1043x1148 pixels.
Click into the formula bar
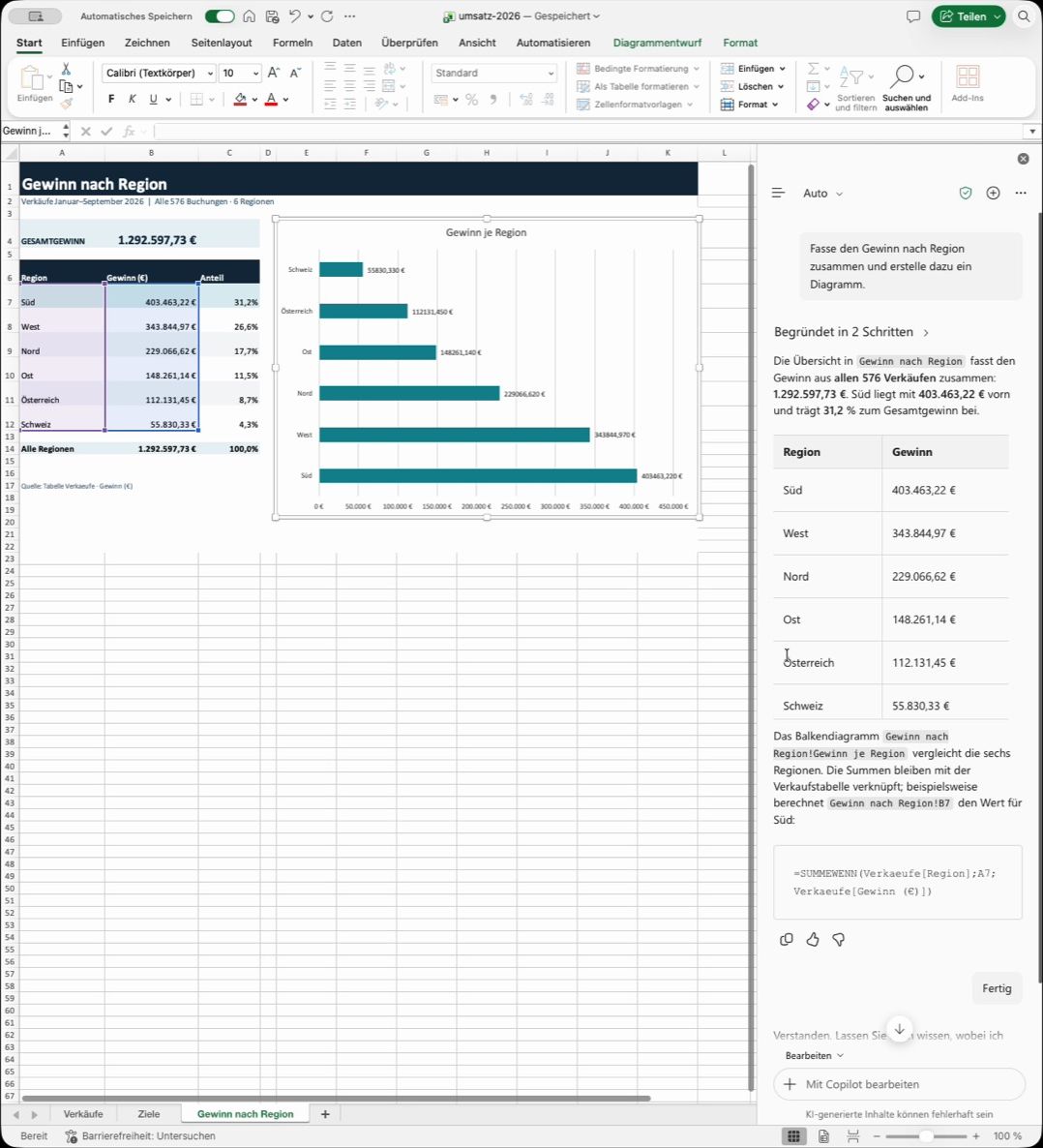pos(589,131)
